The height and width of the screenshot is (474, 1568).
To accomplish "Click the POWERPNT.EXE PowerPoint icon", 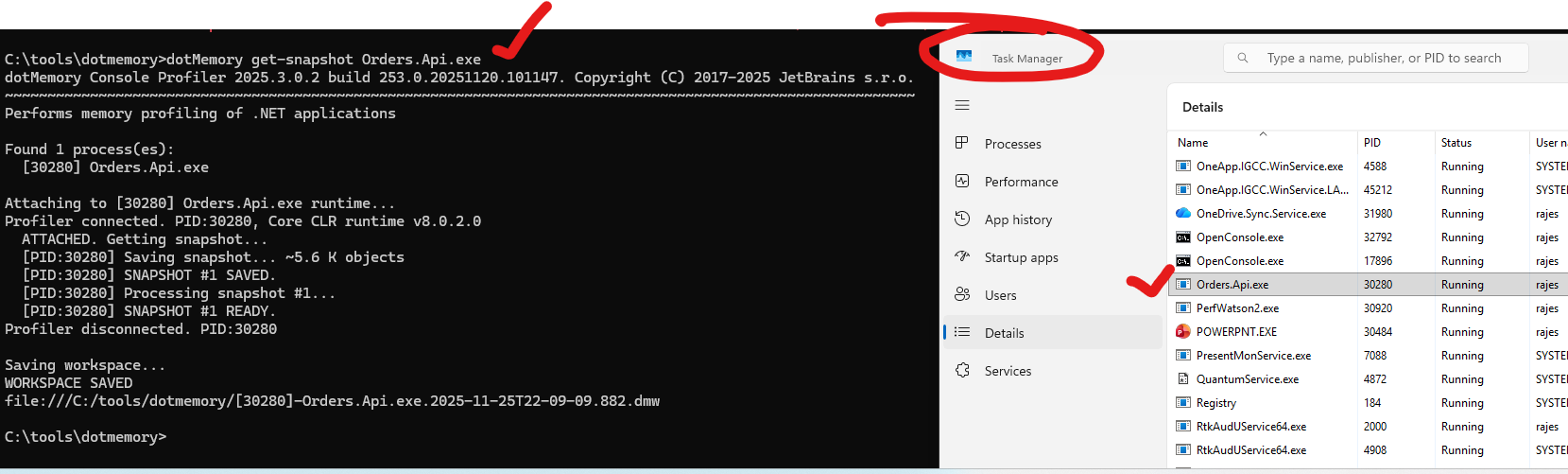I will click(x=1182, y=331).
